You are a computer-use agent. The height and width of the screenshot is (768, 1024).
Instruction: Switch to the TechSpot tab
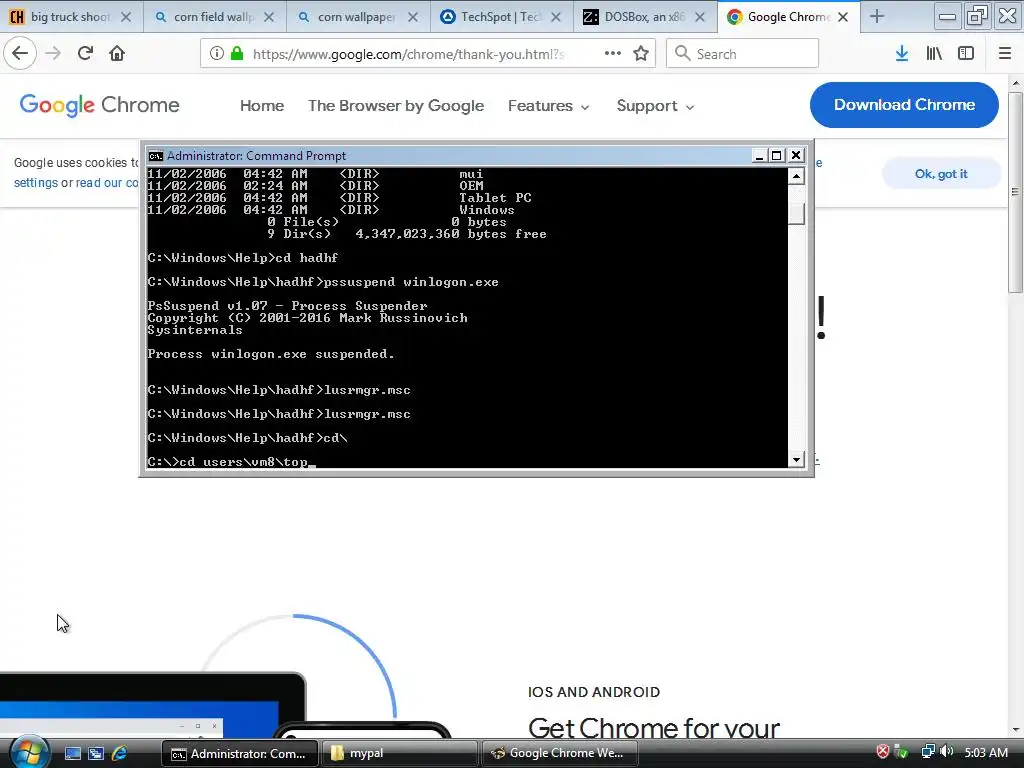[x=501, y=17]
